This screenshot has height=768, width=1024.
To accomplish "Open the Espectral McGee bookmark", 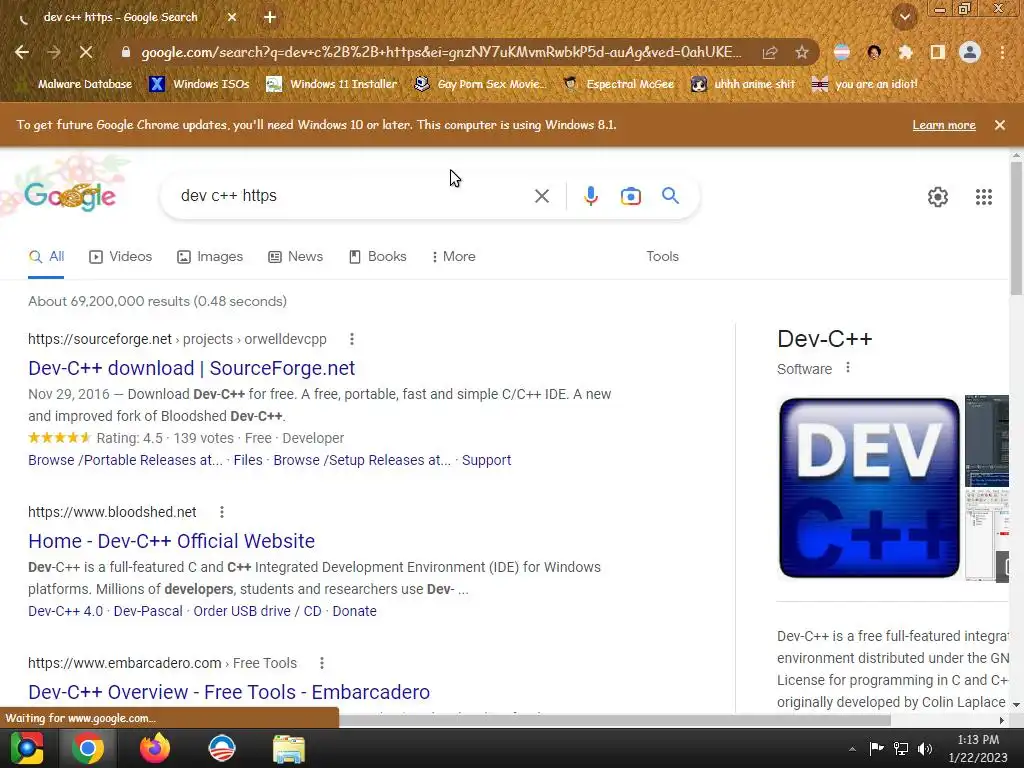I will pyautogui.click(x=618, y=84).
